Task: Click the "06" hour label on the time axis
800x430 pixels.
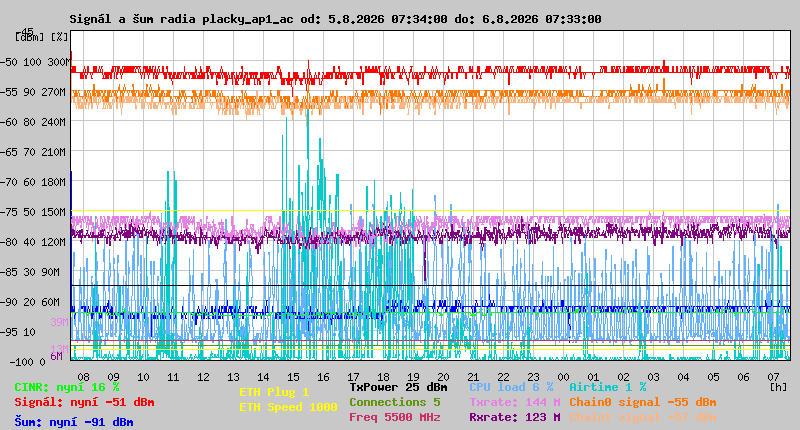Action: coord(743,377)
